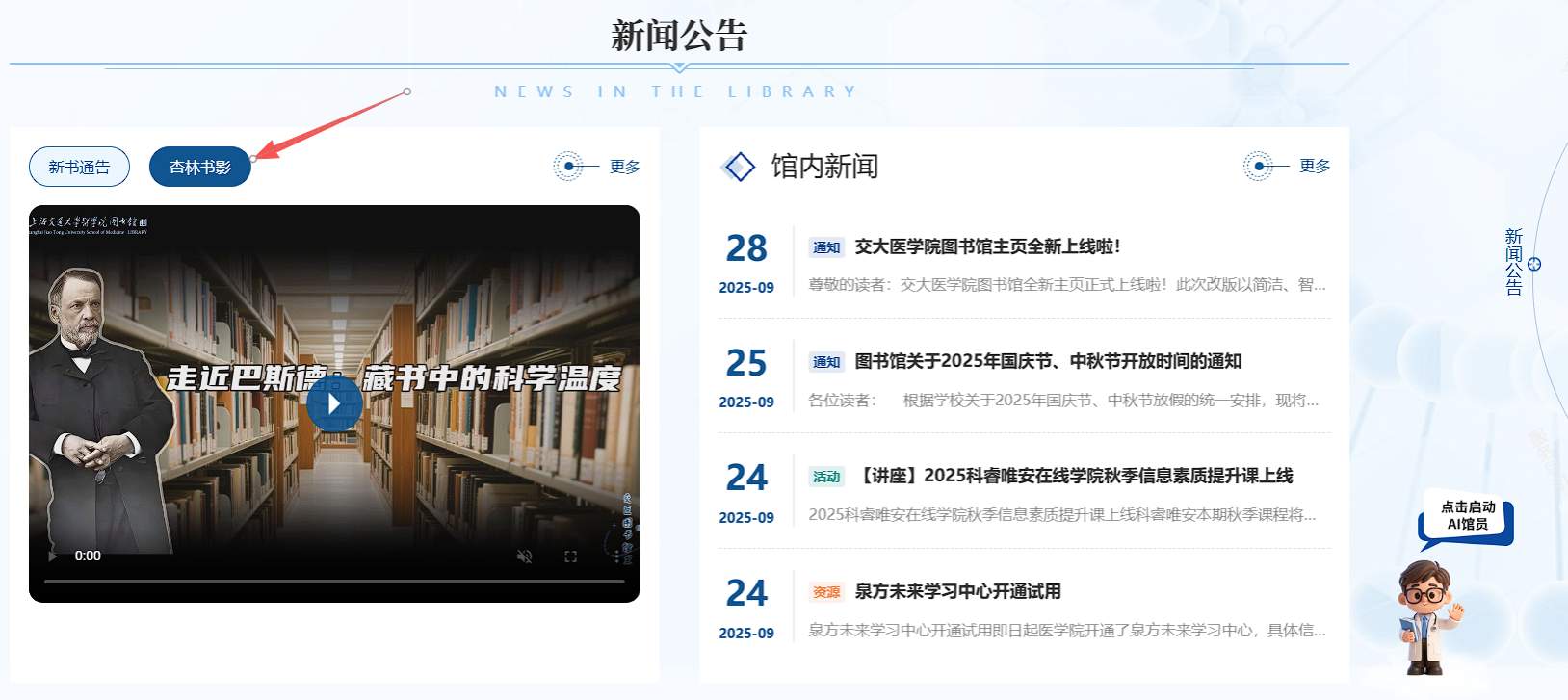Click the video progress seek bar
The image size is (1568, 700).
click(x=334, y=582)
